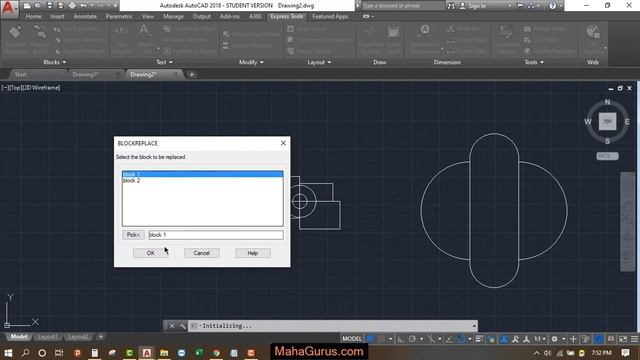Click the binoculars search icon in title bar

point(451,6)
